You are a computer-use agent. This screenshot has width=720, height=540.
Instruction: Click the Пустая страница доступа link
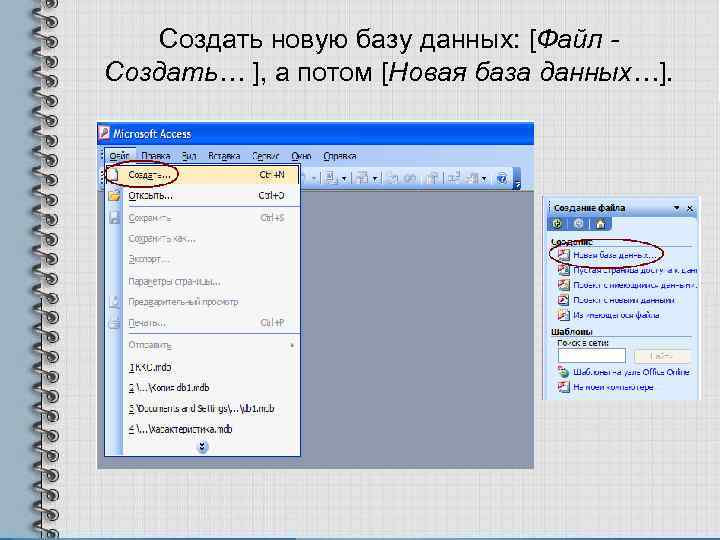coord(635,270)
